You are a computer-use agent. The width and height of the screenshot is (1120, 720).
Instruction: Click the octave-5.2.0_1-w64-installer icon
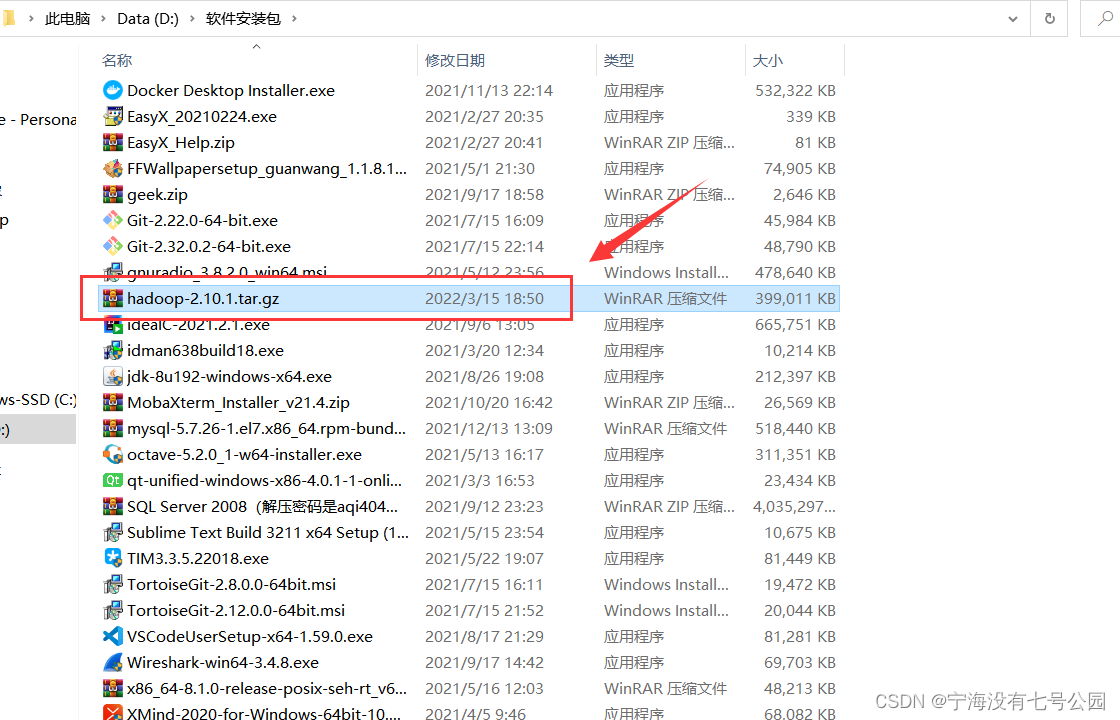113,454
